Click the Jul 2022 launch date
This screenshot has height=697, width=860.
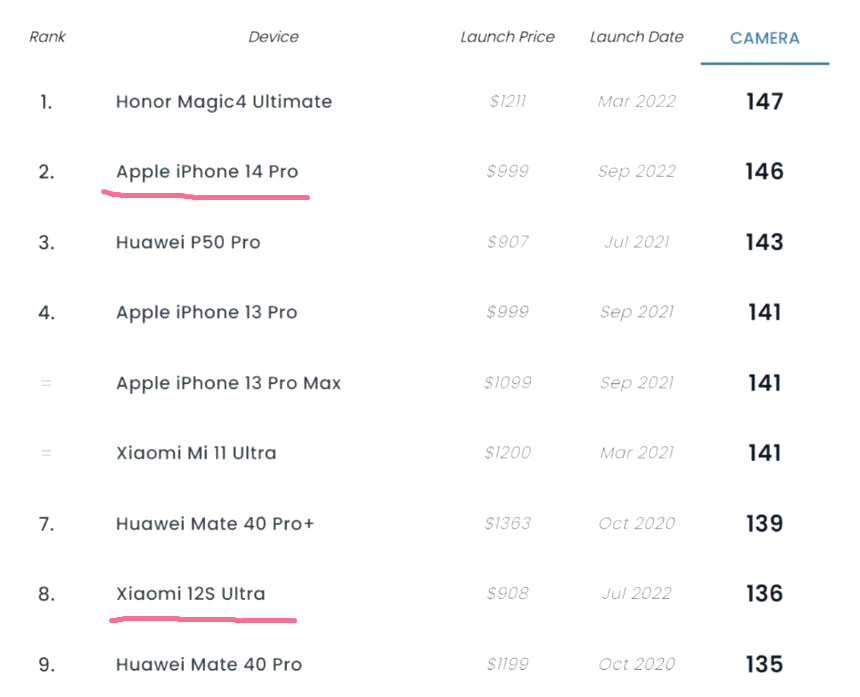pos(637,594)
